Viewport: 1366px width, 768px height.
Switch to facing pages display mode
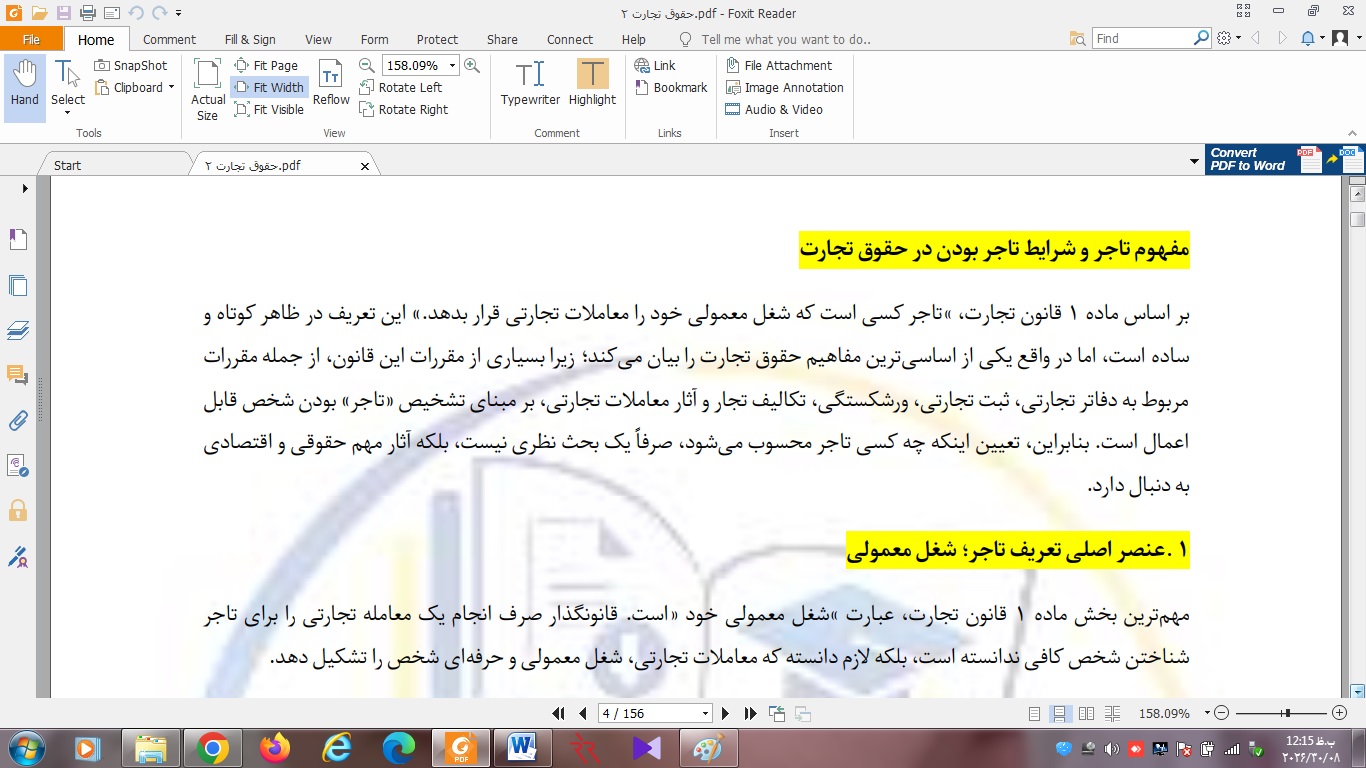click(1086, 713)
